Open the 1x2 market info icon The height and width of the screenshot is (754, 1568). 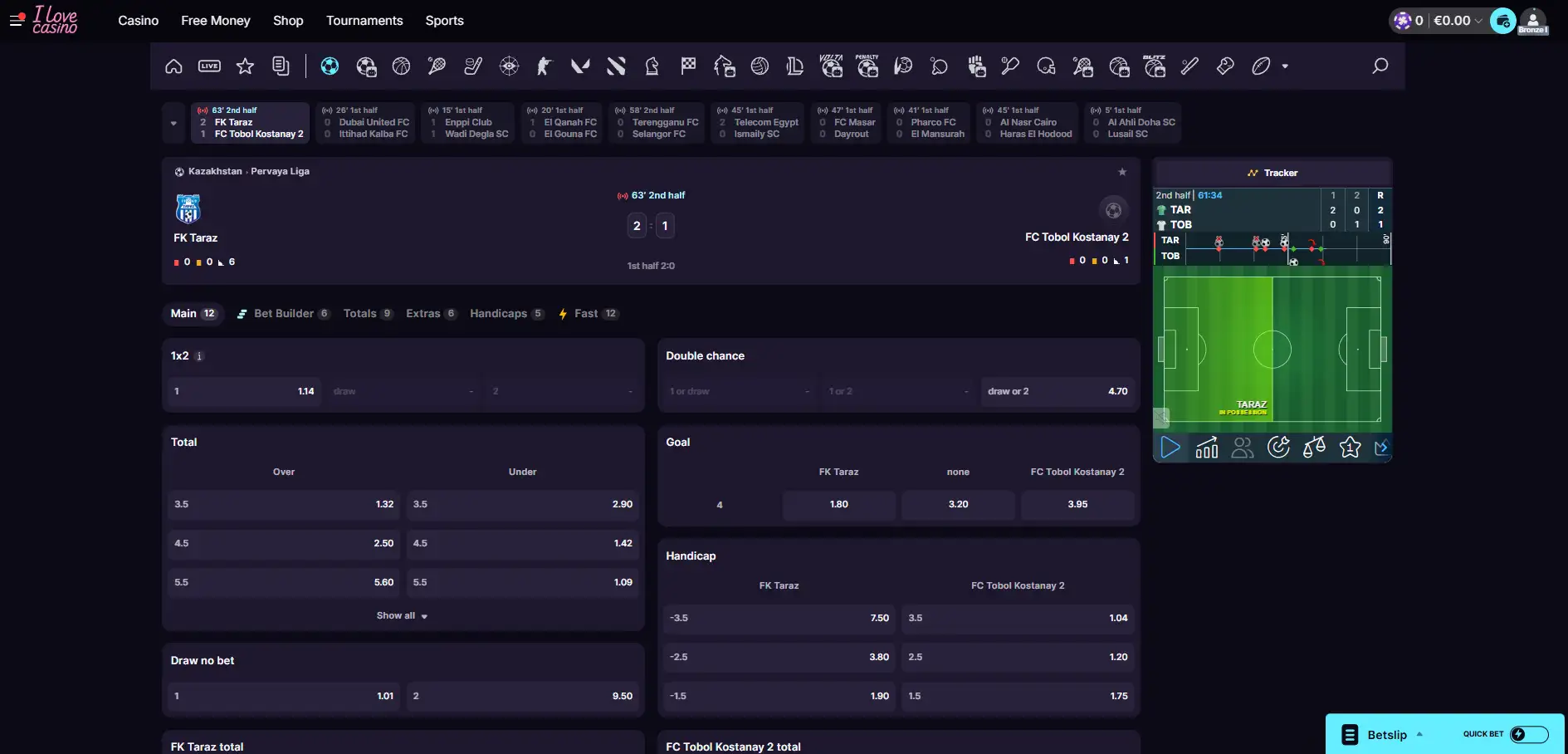(199, 356)
